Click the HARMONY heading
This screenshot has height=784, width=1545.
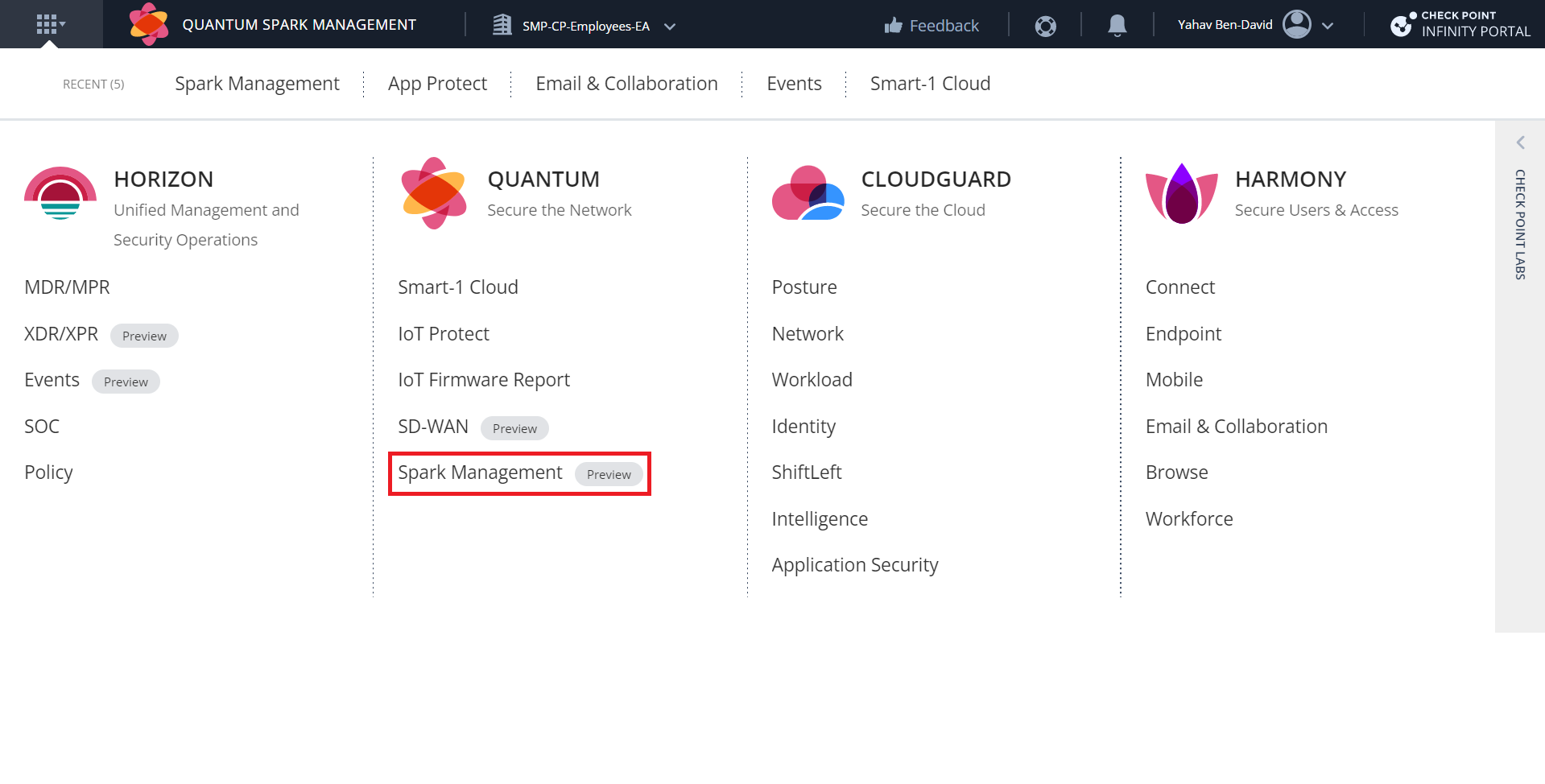[1291, 179]
